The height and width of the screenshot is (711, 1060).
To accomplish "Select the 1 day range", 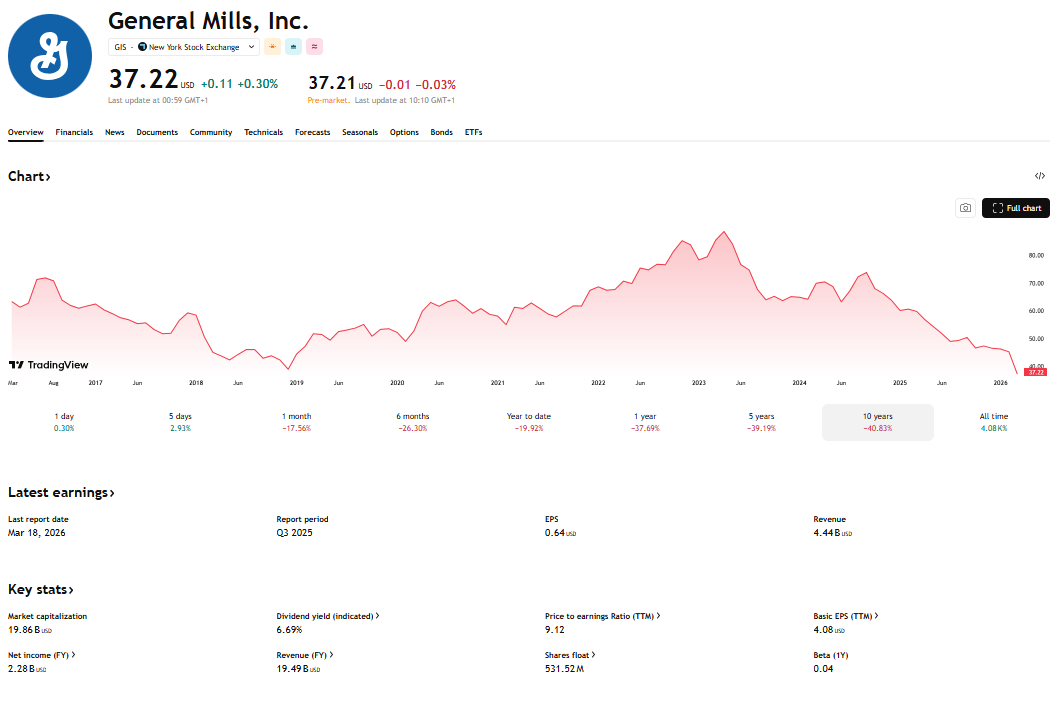I will (64, 422).
